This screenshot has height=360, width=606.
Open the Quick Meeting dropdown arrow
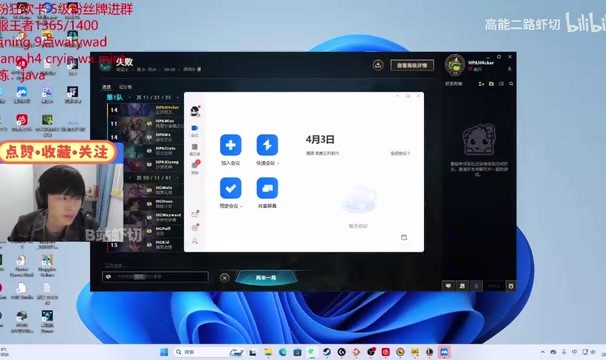pos(278,163)
